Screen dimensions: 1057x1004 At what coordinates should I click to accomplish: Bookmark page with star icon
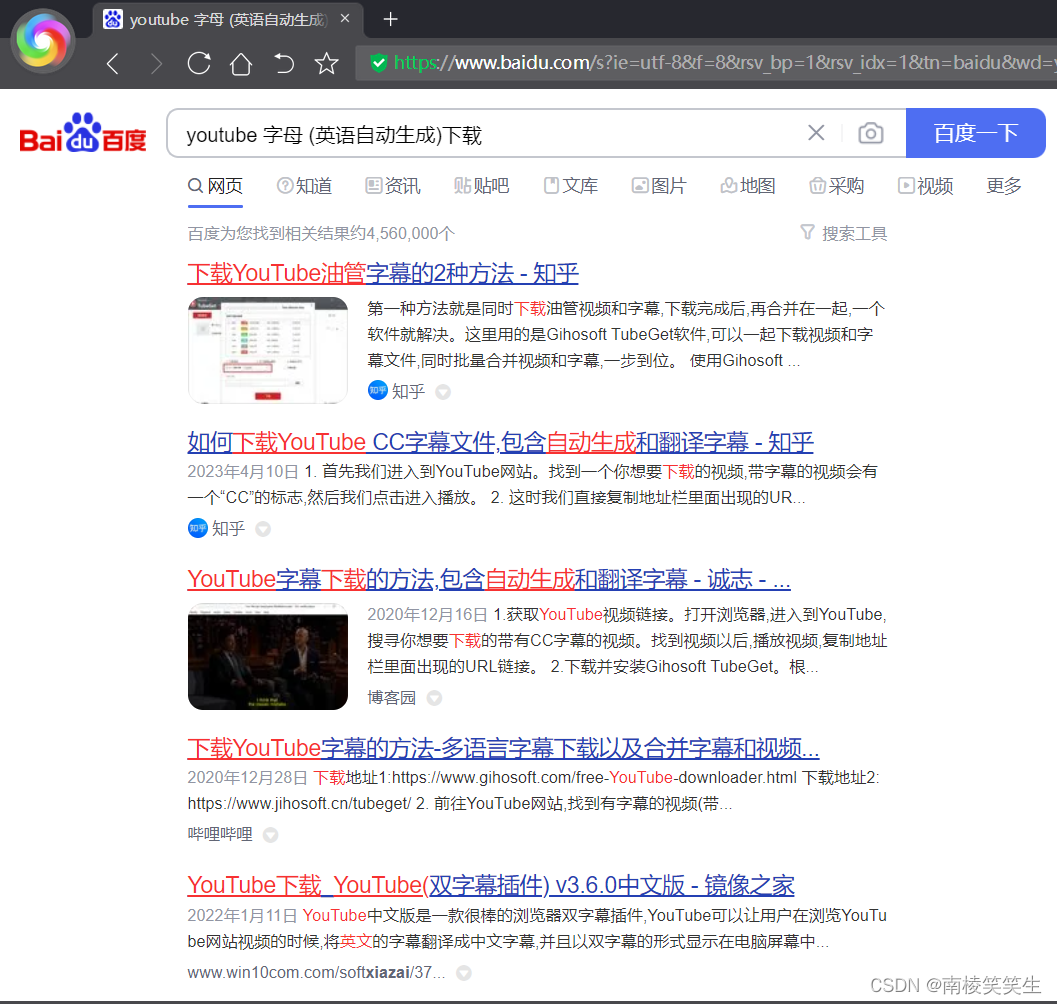pyautogui.click(x=326, y=63)
